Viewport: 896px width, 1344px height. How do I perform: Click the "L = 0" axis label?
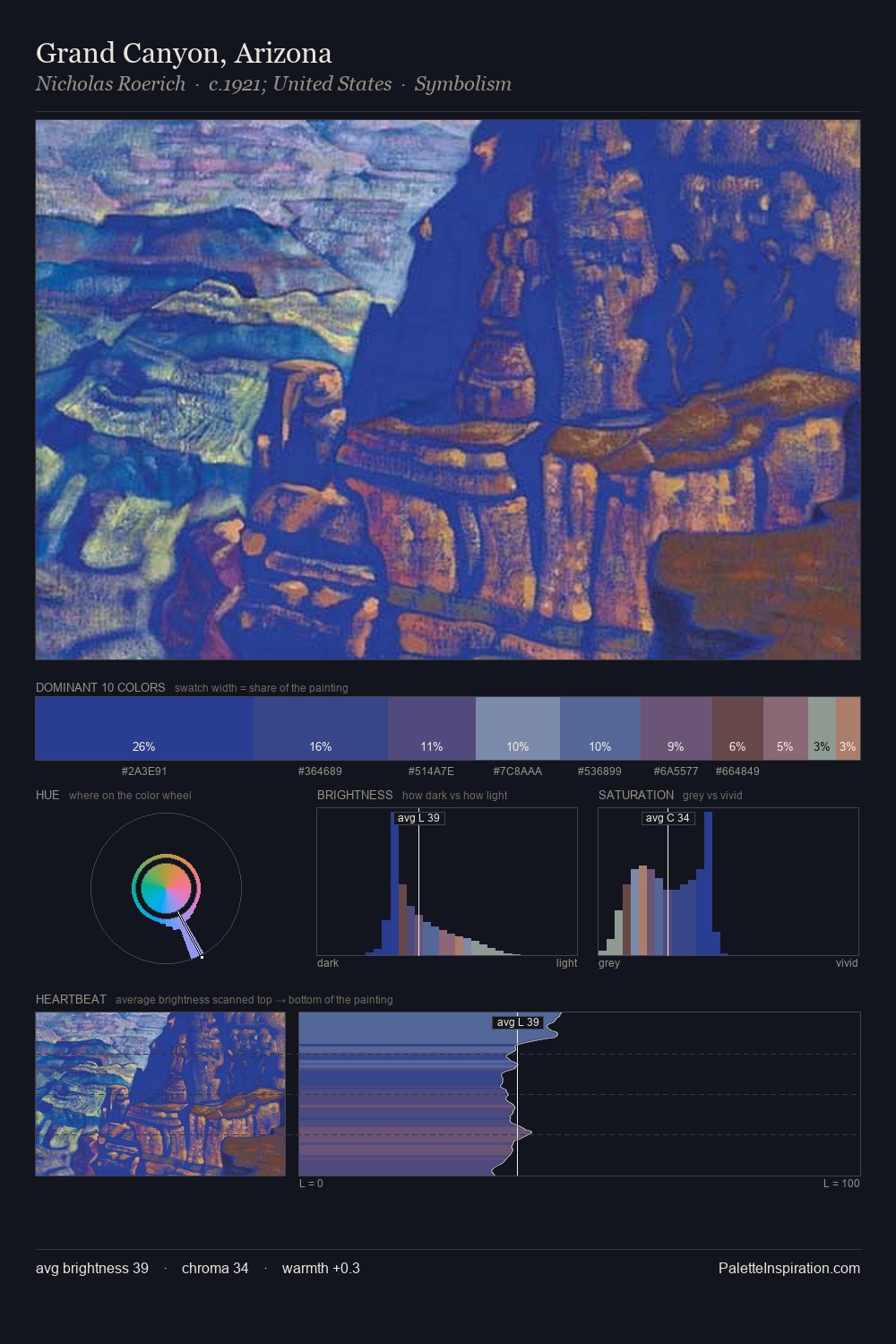311,1184
